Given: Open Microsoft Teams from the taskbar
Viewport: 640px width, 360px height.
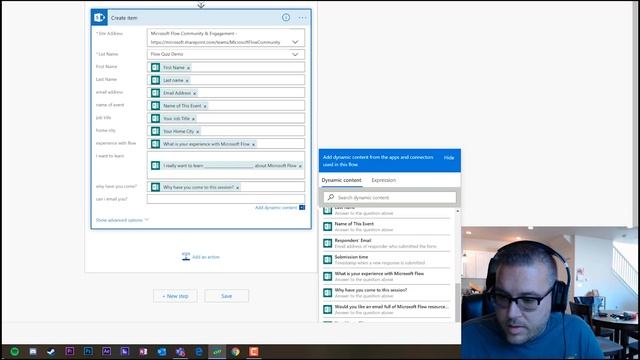Looking at the screenshot, I should [180, 351].
